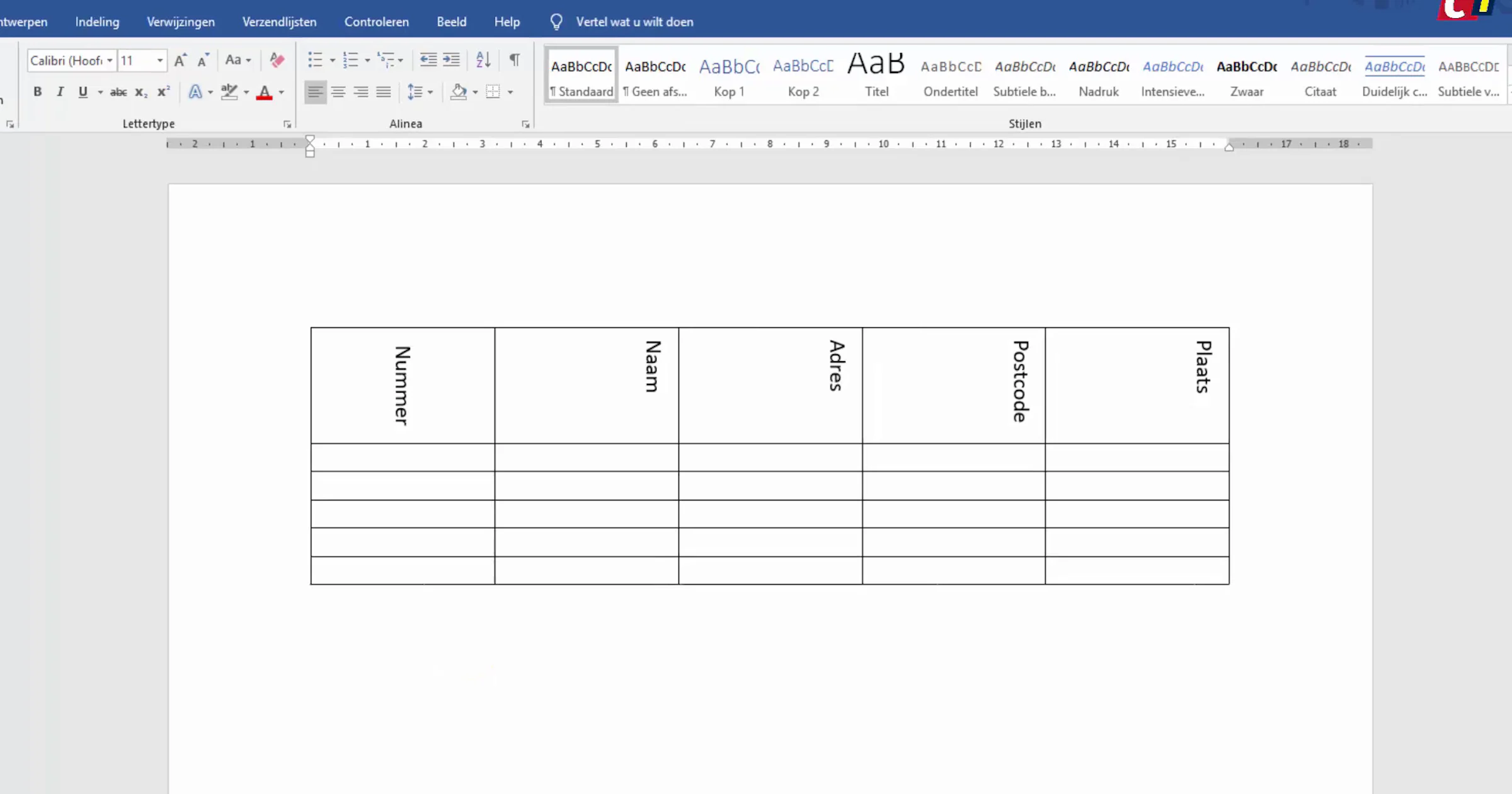Screen dimensions: 1512x794
Task: Toggle underline formatting
Action: click(x=83, y=92)
